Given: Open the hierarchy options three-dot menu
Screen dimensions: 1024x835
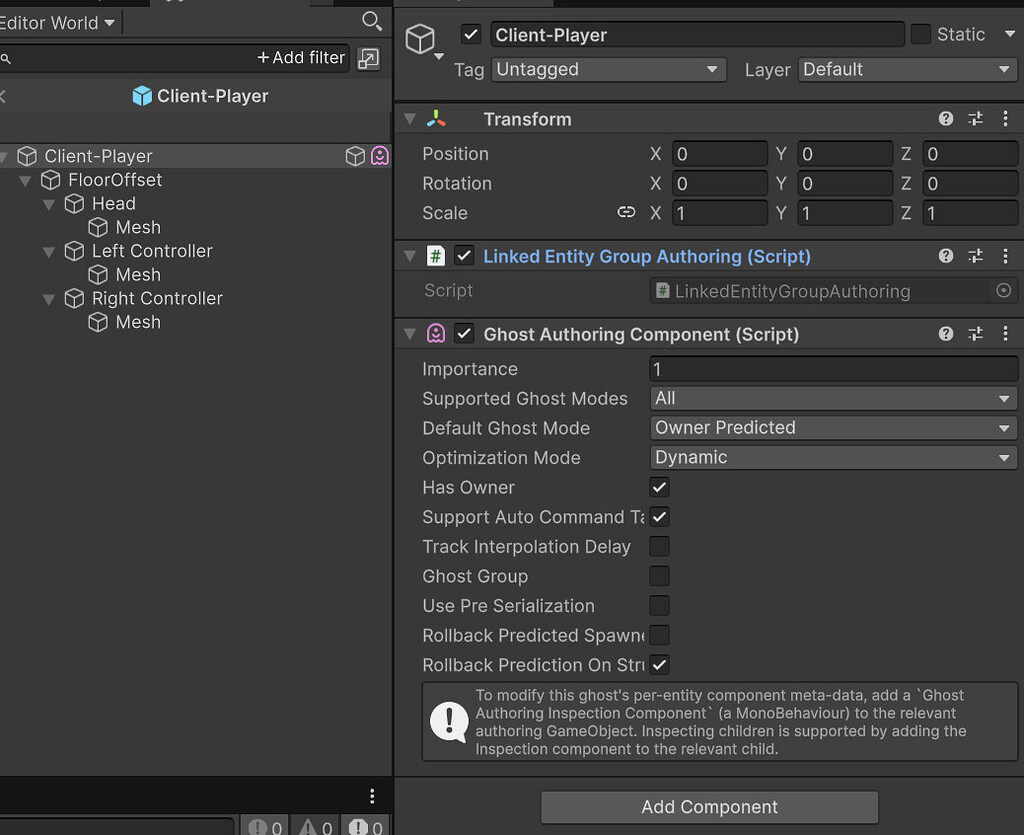Looking at the screenshot, I should (372, 796).
